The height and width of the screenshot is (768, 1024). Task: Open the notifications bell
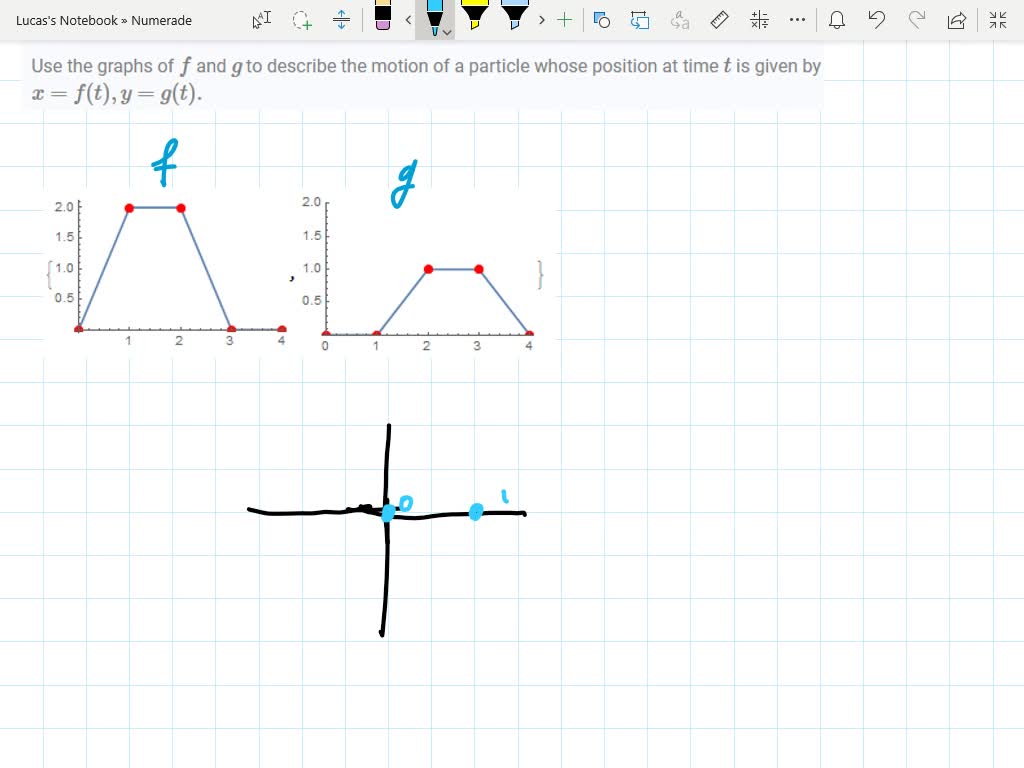pyautogui.click(x=837, y=20)
